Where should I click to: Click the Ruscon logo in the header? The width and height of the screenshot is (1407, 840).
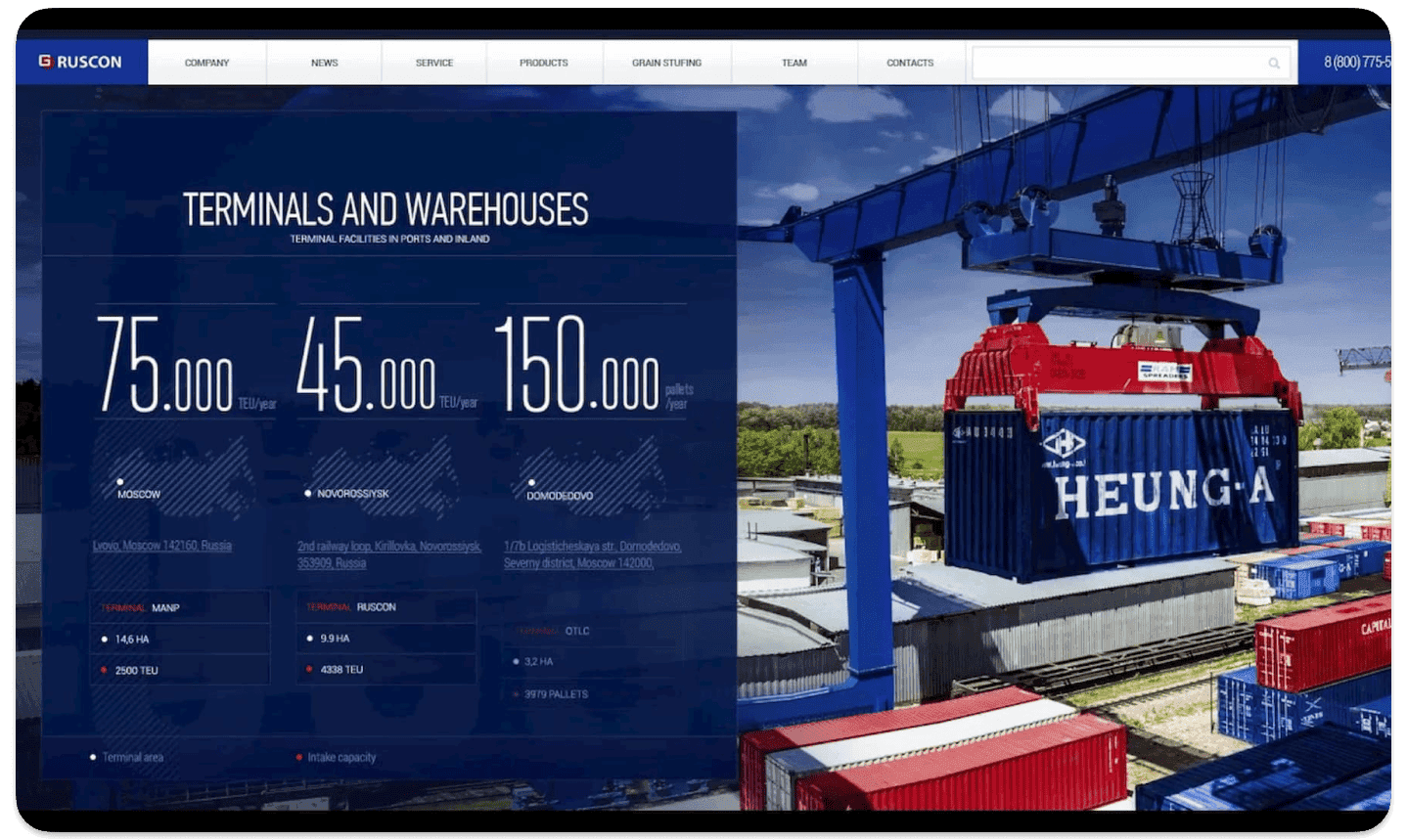tap(80, 62)
